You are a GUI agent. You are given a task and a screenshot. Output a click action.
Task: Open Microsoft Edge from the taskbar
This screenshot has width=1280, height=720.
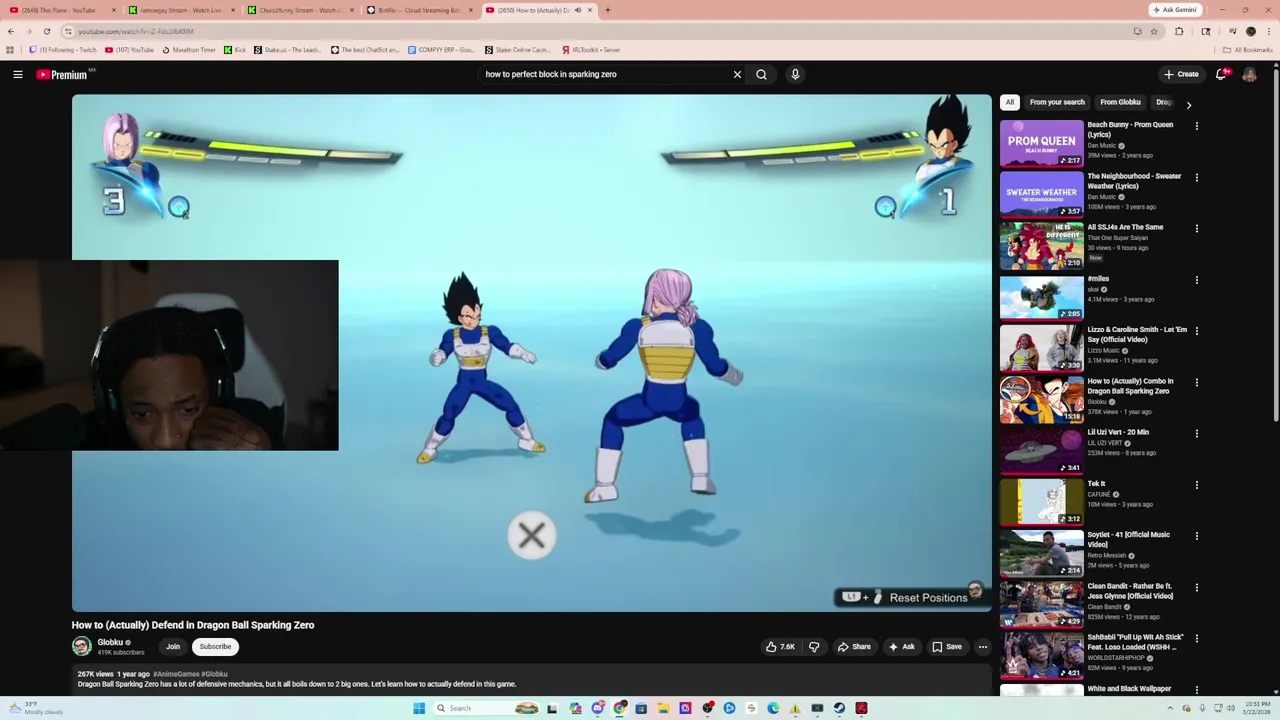click(773, 708)
